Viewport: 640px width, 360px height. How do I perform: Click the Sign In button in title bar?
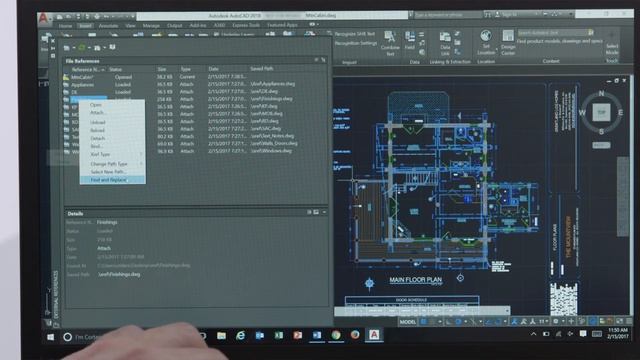[506, 14]
